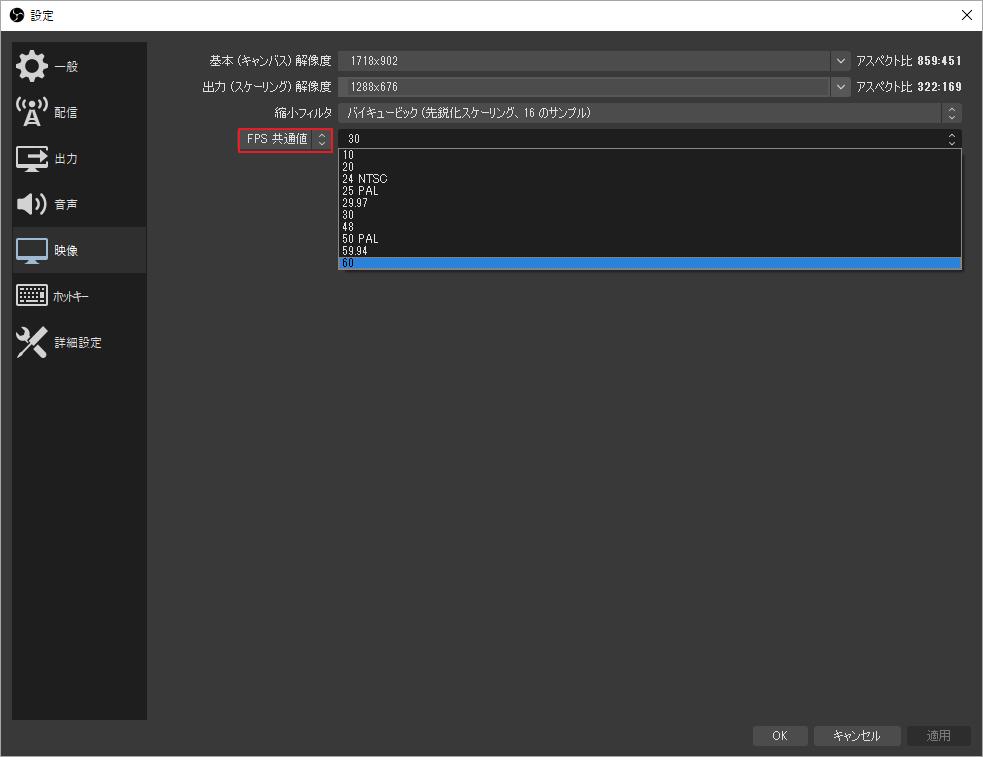Select the 配信 broadcast tower icon
This screenshot has height=757, width=983.
pyautogui.click(x=31, y=112)
